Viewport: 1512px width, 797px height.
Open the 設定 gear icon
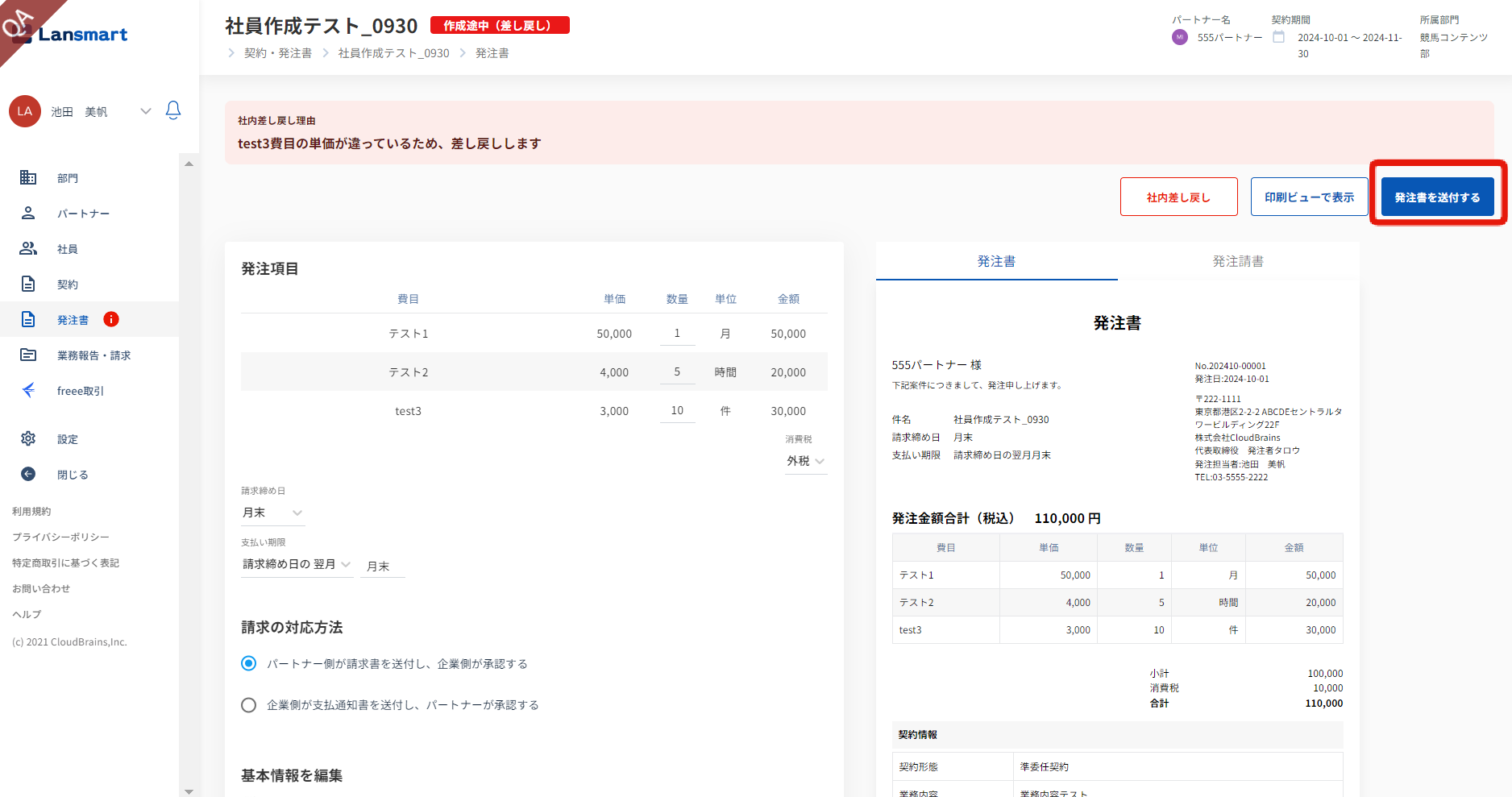[x=28, y=439]
